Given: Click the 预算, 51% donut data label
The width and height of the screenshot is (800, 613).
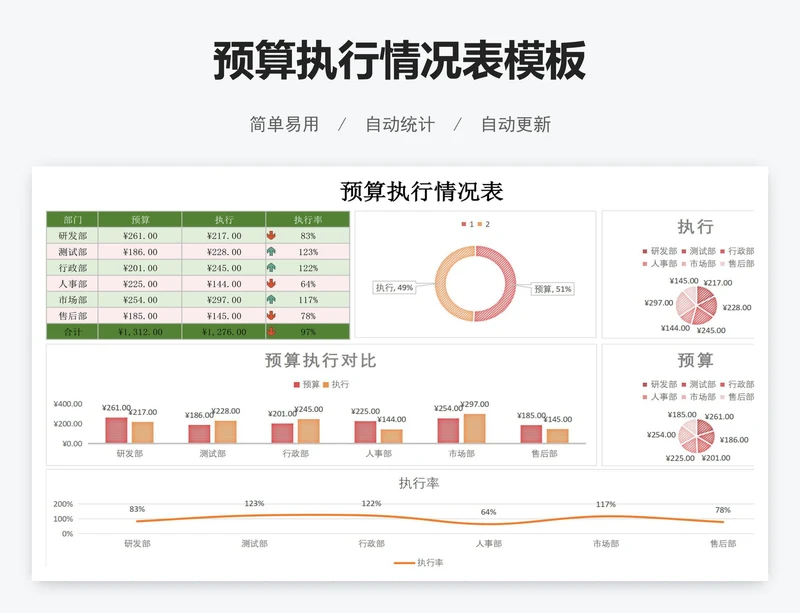Looking at the screenshot, I should [x=553, y=289].
